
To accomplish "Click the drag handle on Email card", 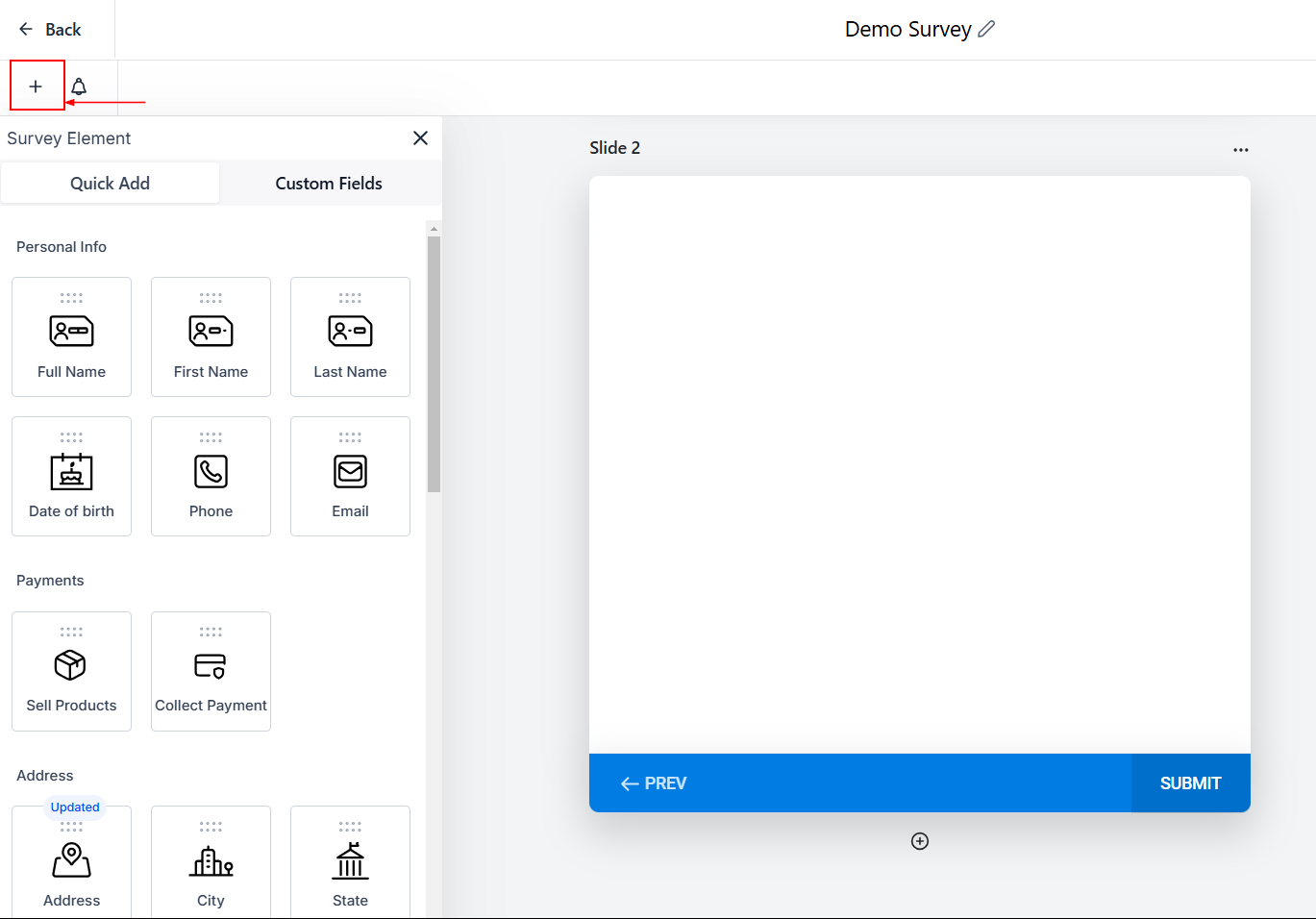I will [350, 437].
